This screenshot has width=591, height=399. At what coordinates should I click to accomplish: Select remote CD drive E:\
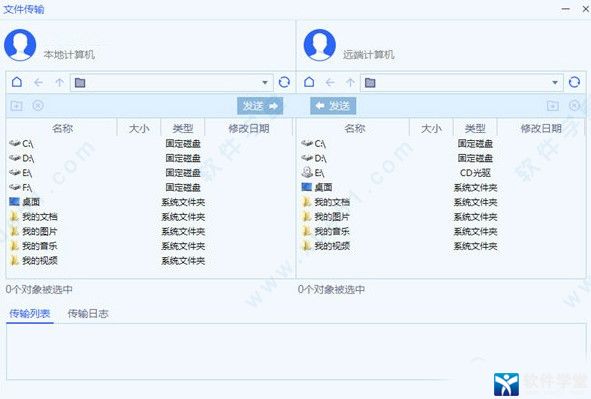(x=313, y=173)
